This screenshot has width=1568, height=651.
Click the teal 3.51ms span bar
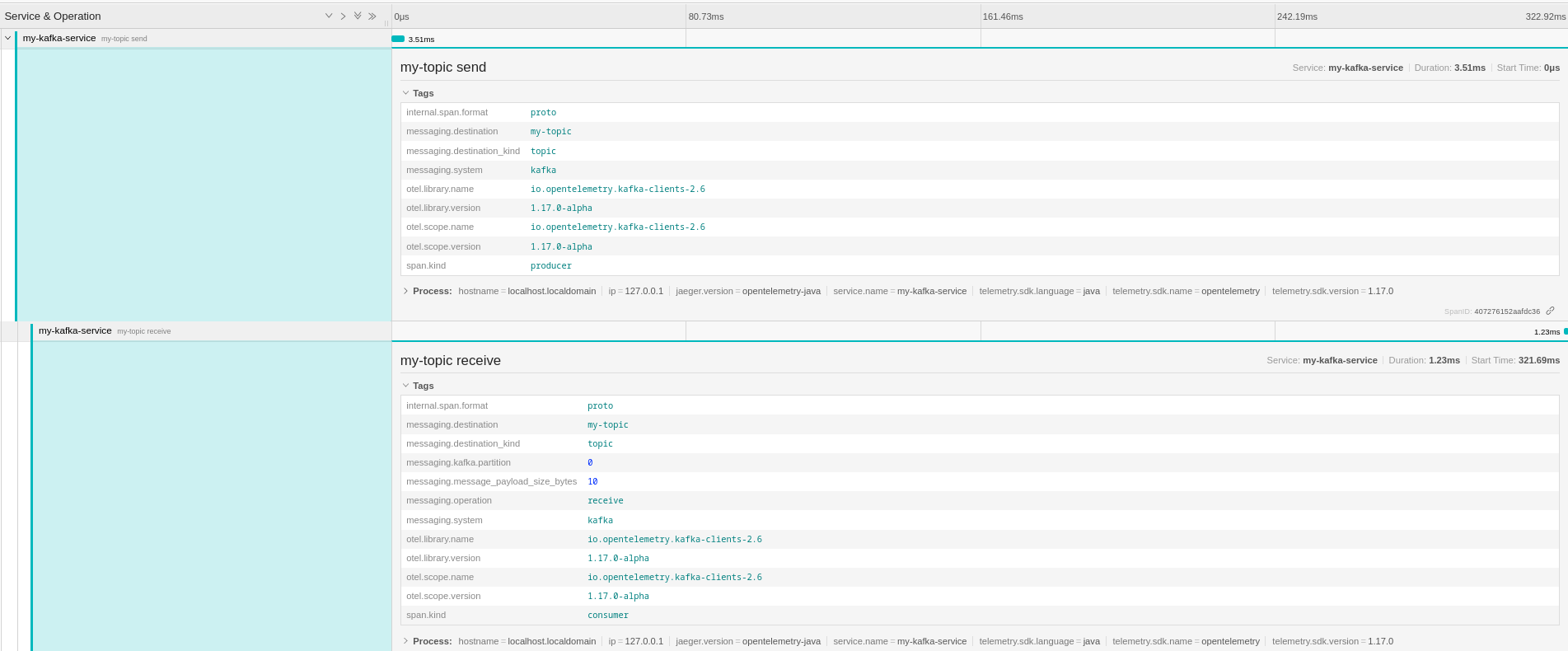[398, 39]
